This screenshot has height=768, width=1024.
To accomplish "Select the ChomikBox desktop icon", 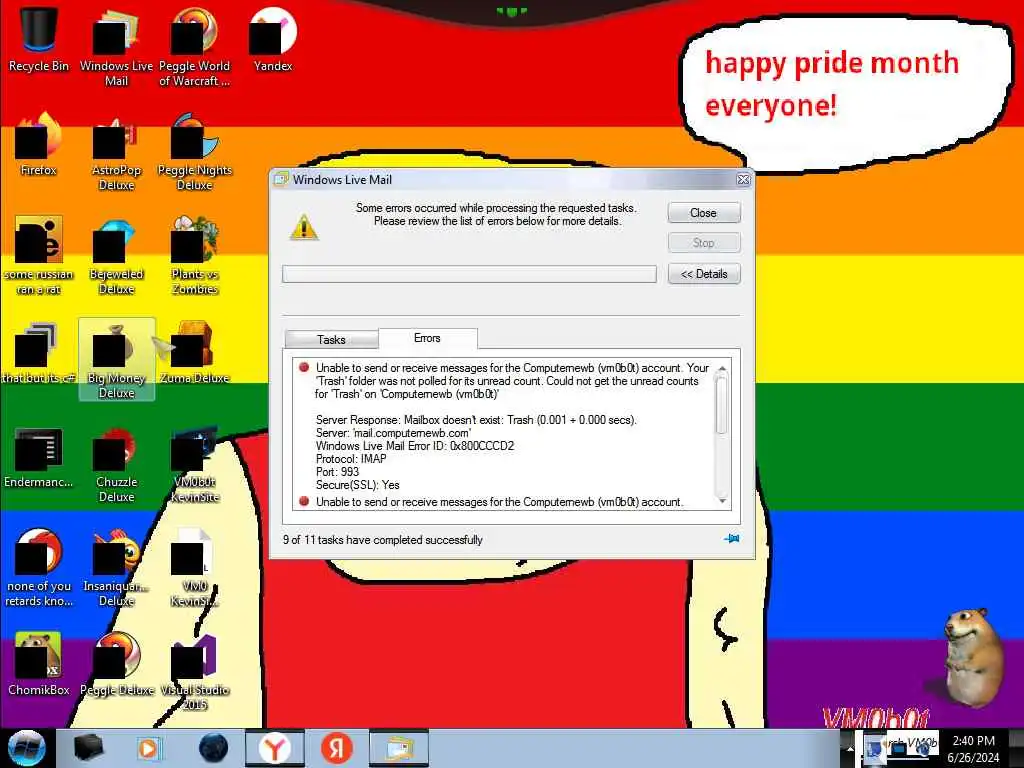I will click(39, 663).
